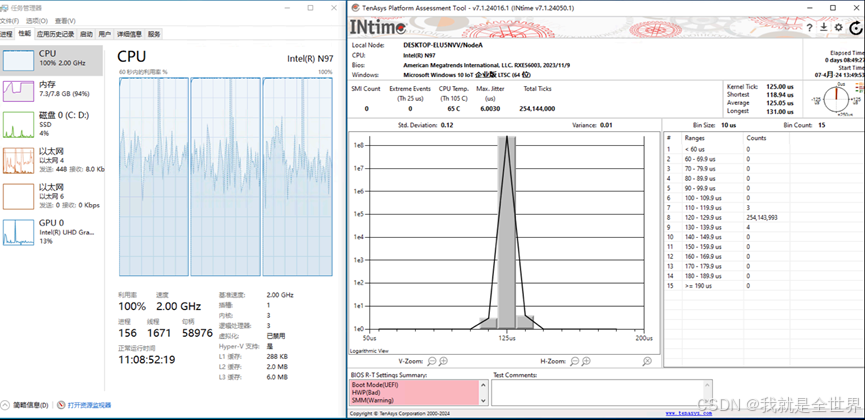Switch to the 性能 tab
This screenshot has height=420, width=865.
[24, 34]
